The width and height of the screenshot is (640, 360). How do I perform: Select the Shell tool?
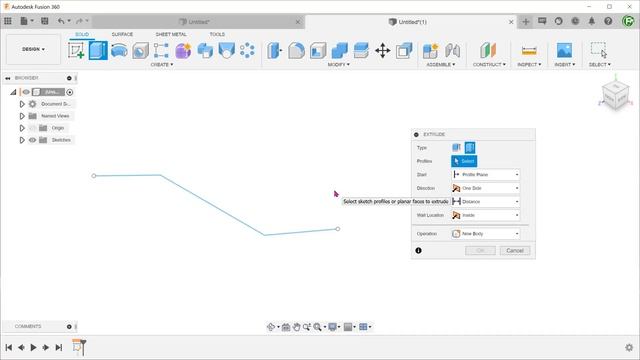pyautogui.click(x=318, y=51)
